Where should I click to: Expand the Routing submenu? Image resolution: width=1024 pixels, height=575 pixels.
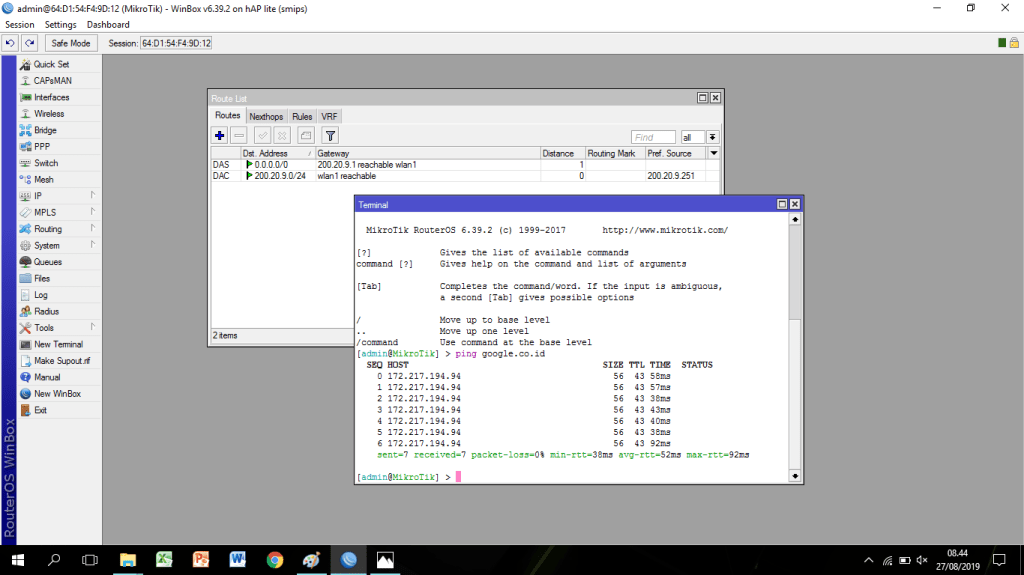[x=47, y=229]
